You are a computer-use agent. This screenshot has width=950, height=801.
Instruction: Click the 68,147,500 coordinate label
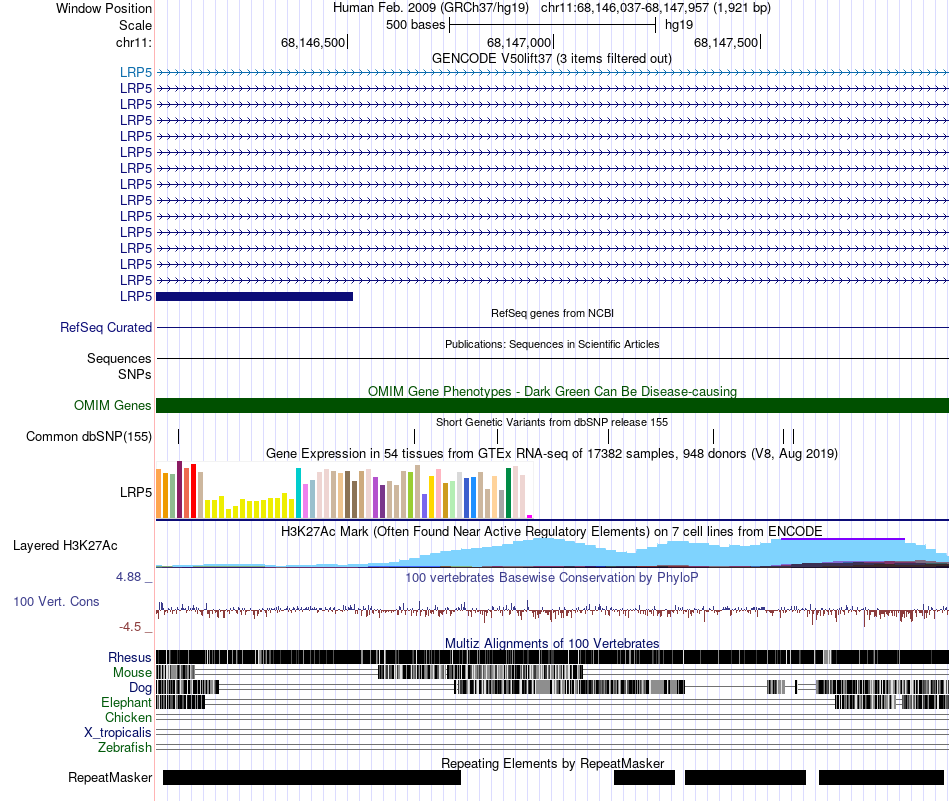(x=726, y=42)
